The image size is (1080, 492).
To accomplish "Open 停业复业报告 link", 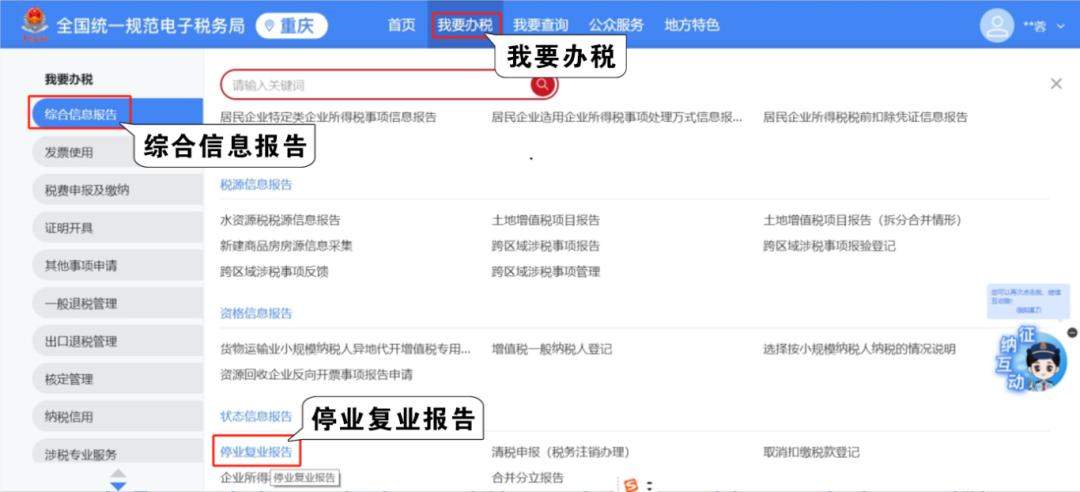I will pos(256,452).
